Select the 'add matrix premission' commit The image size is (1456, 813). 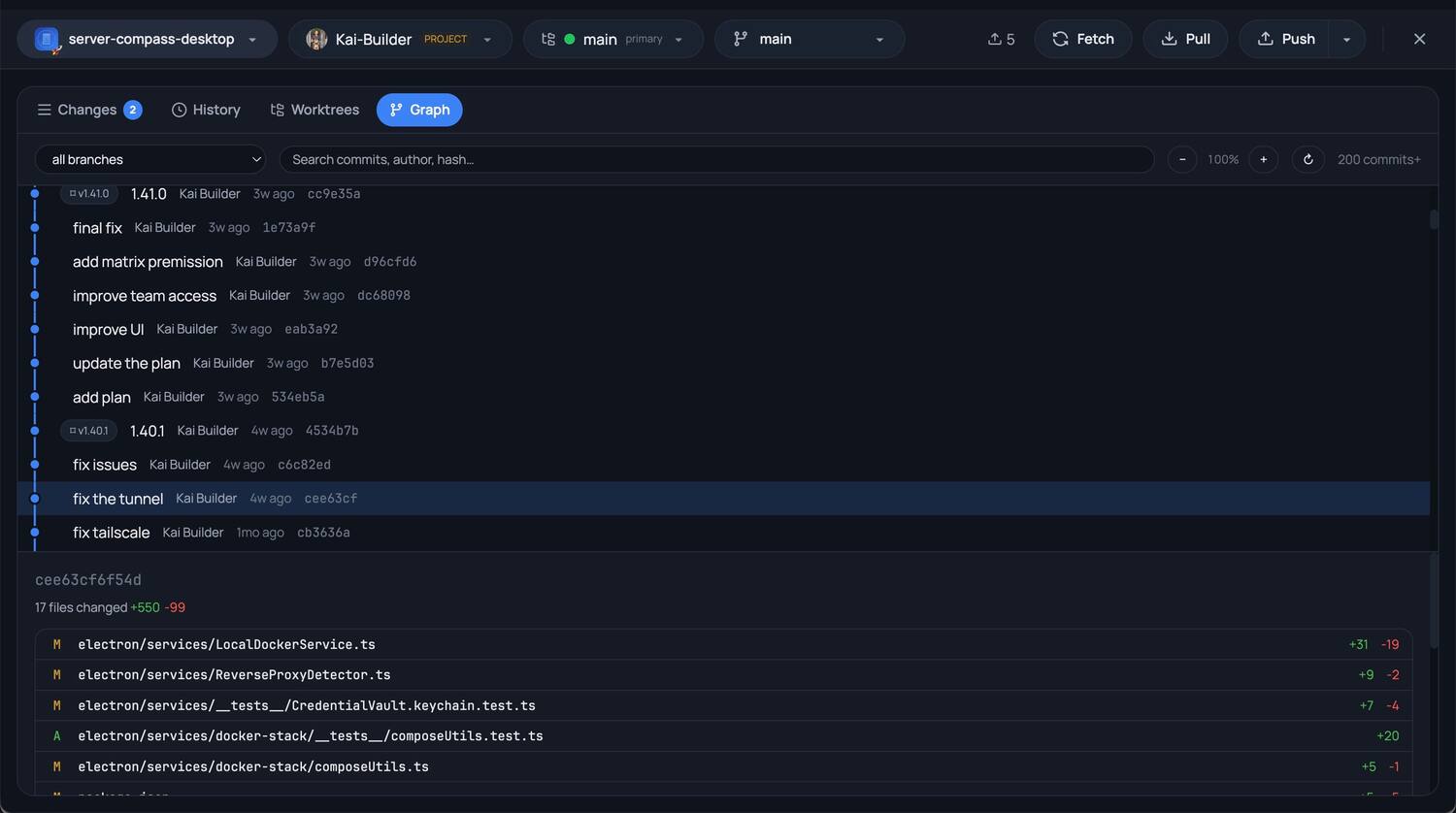click(x=723, y=261)
